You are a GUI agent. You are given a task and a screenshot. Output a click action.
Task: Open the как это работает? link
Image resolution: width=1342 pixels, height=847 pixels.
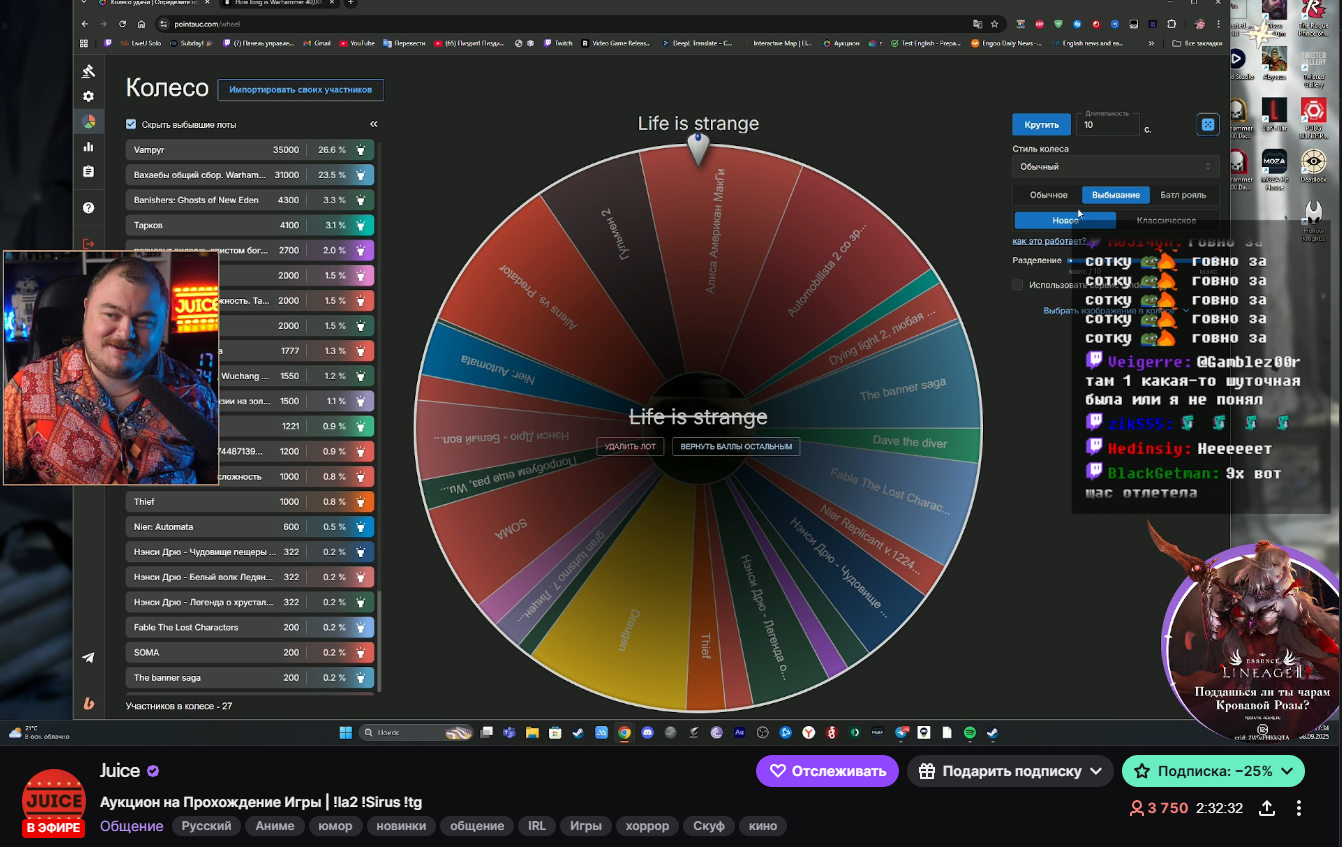[x=1049, y=241]
